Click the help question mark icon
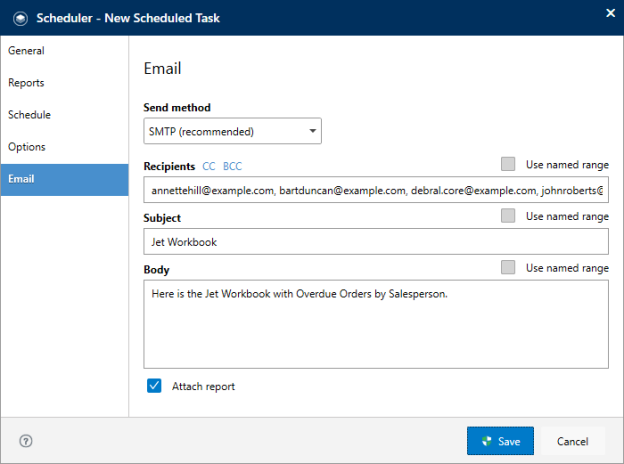Screen dimensions: 624x464 [x=26, y=441]
